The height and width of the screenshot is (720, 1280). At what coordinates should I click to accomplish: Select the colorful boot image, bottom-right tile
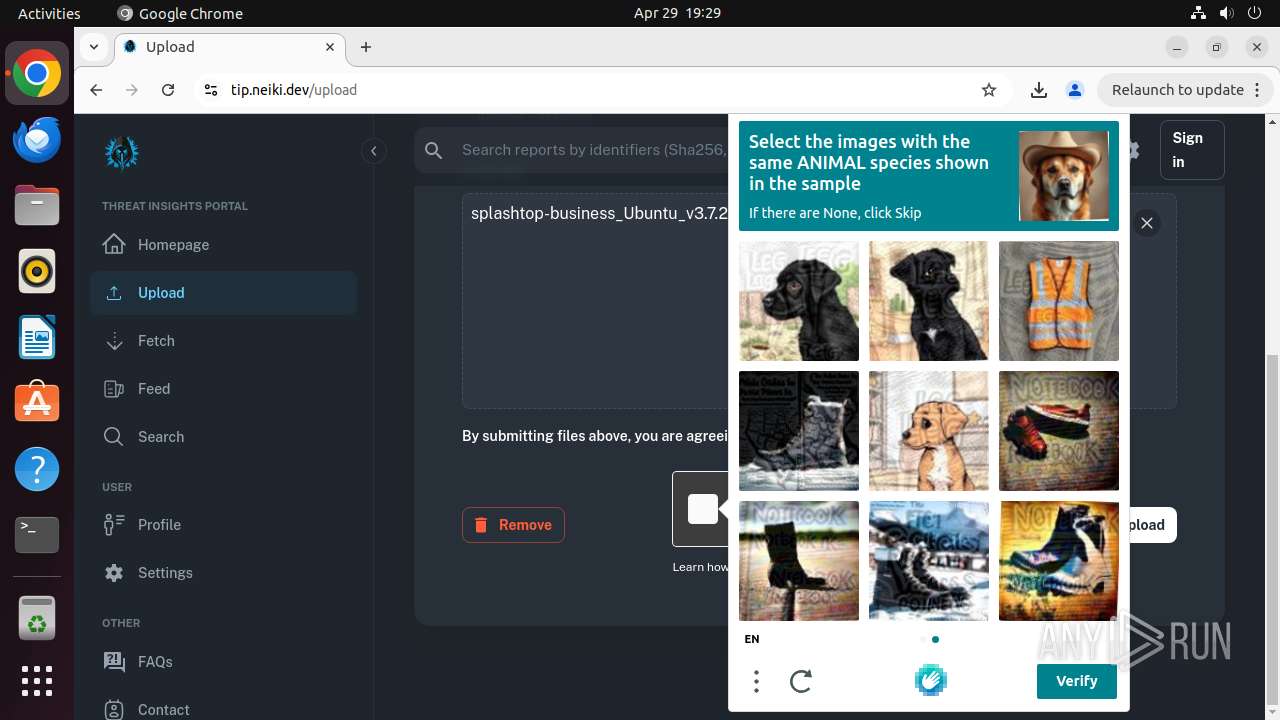coord(1059,561)
